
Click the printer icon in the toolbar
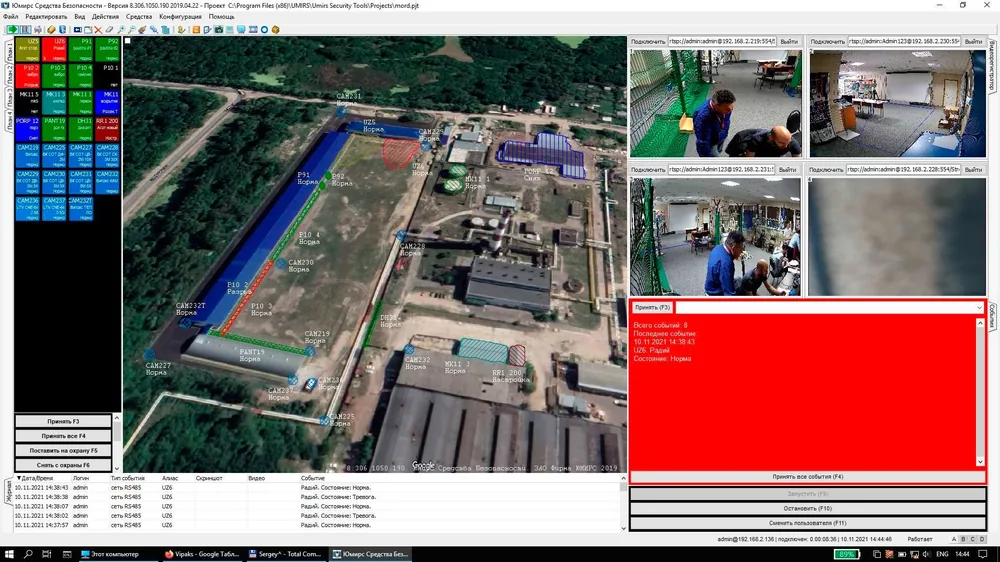click(38, 29)
